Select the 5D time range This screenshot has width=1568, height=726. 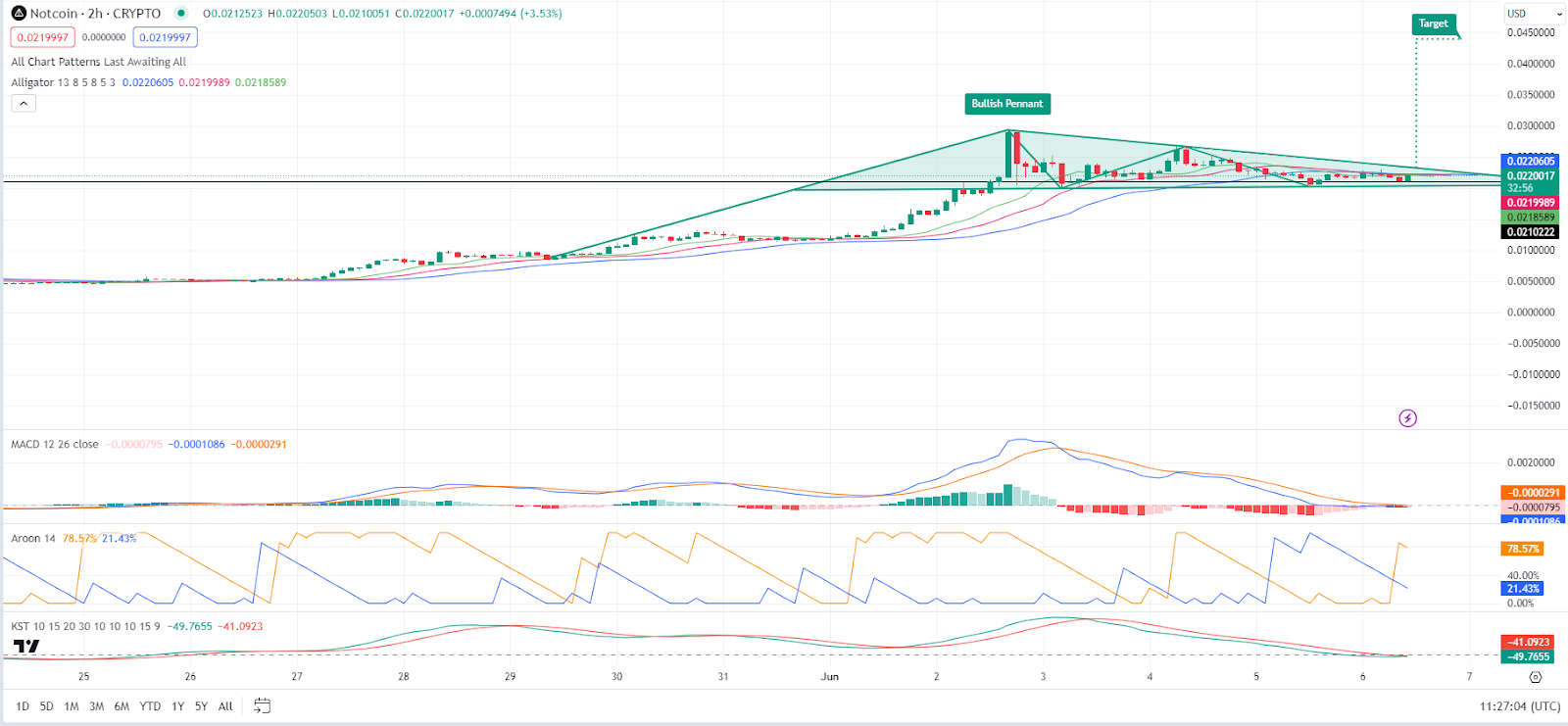46,706
